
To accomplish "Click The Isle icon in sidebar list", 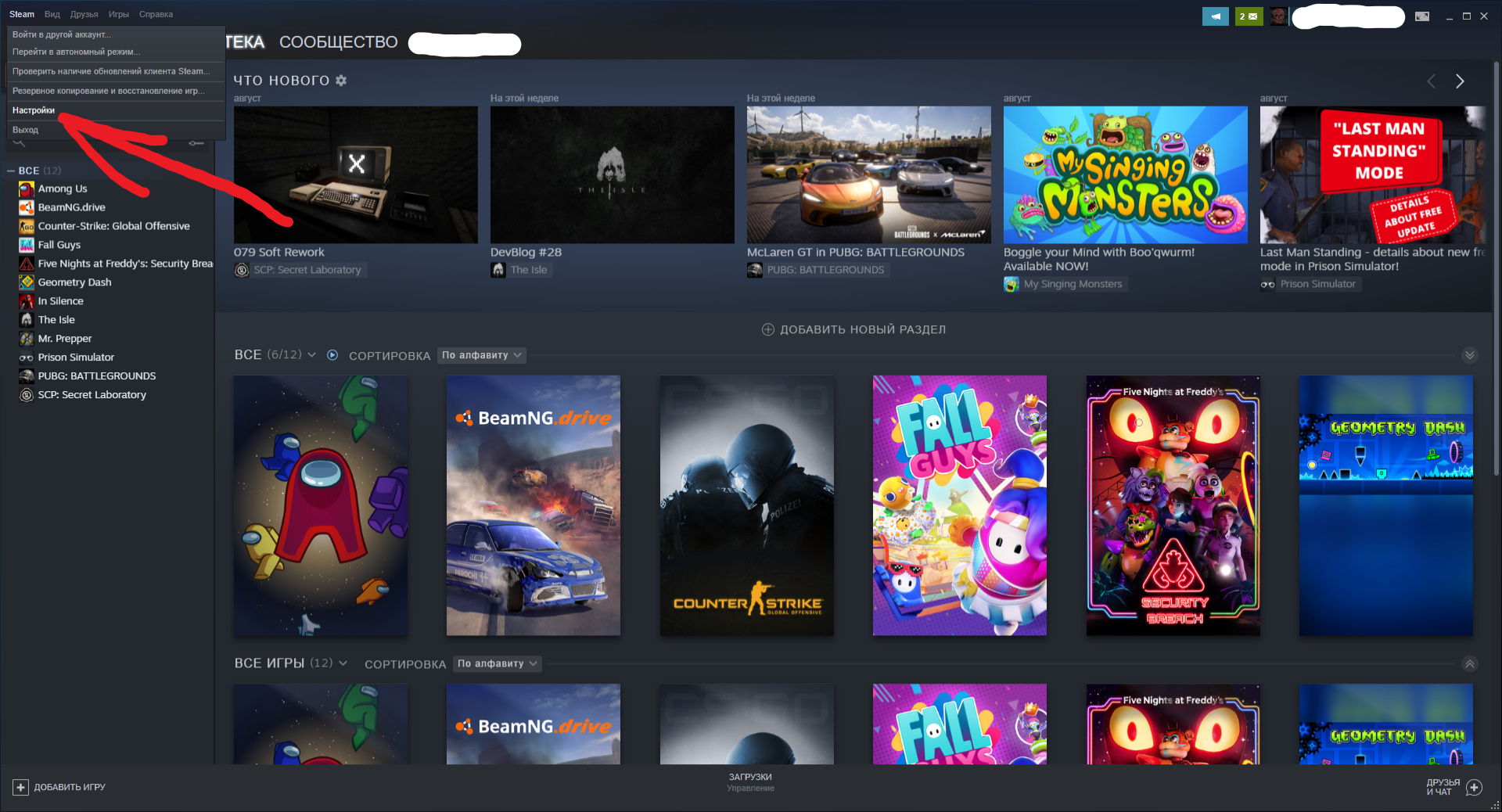I will point(27,320).
